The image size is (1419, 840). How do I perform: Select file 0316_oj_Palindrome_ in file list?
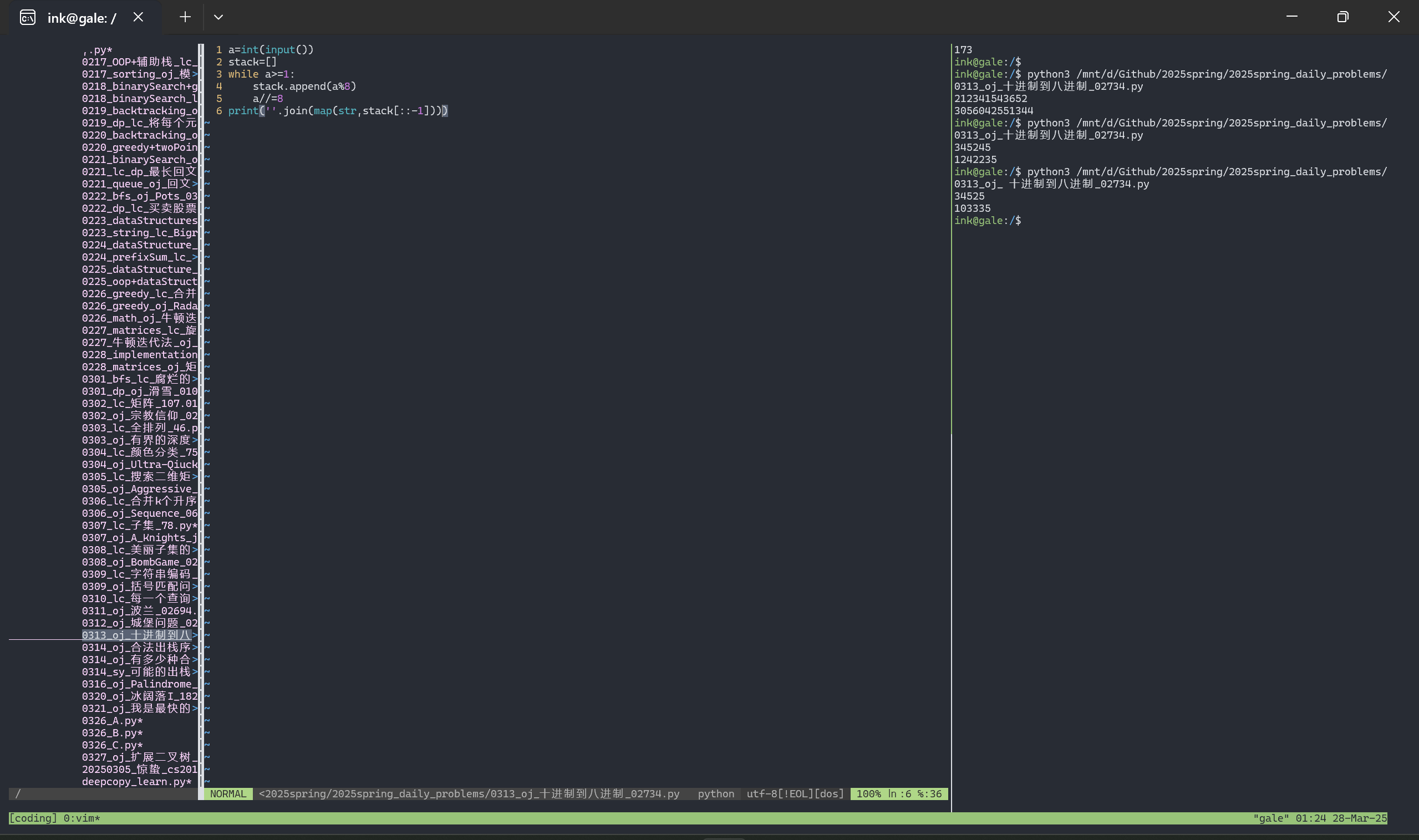tap(140, 684)
